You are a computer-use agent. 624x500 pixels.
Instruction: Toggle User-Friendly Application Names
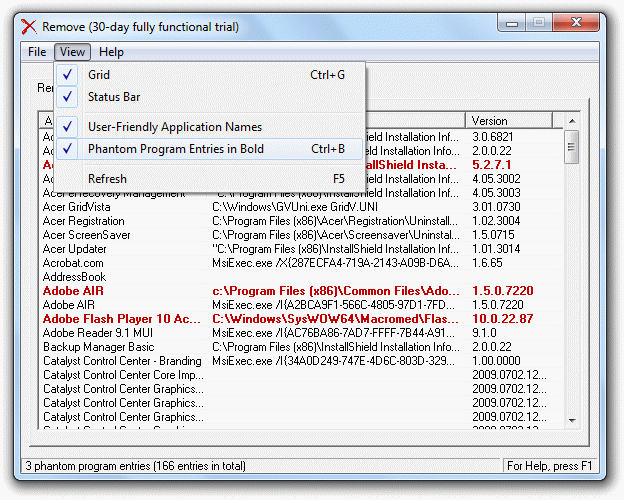(x=209, y=127)
